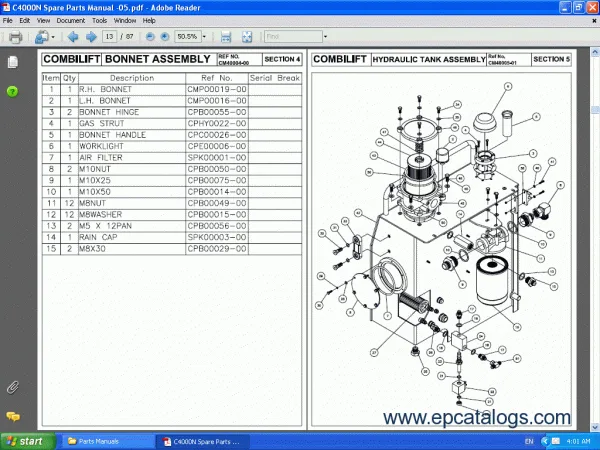Click the fit page view icon
The width and height of the screenshot is (600, 450).
(x=247, y=37)
